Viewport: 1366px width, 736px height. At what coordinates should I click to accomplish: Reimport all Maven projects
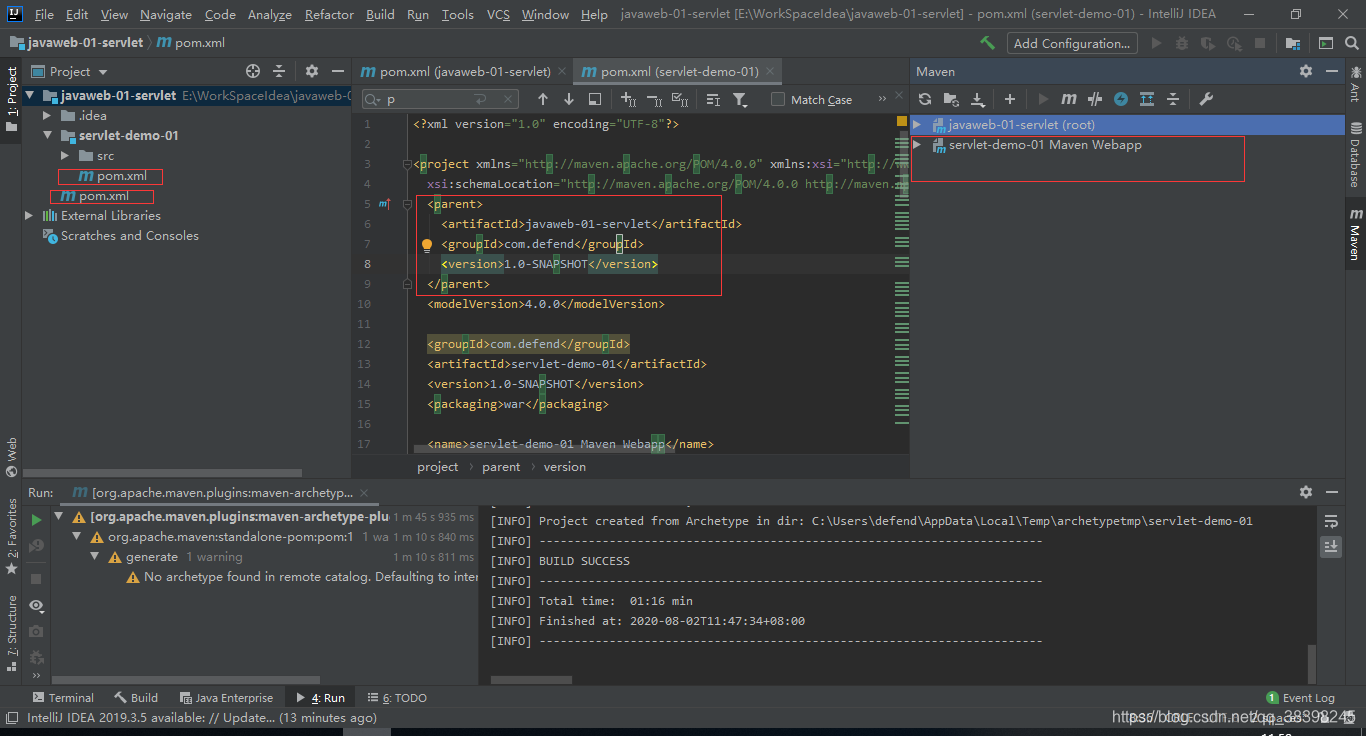point(925,99)
